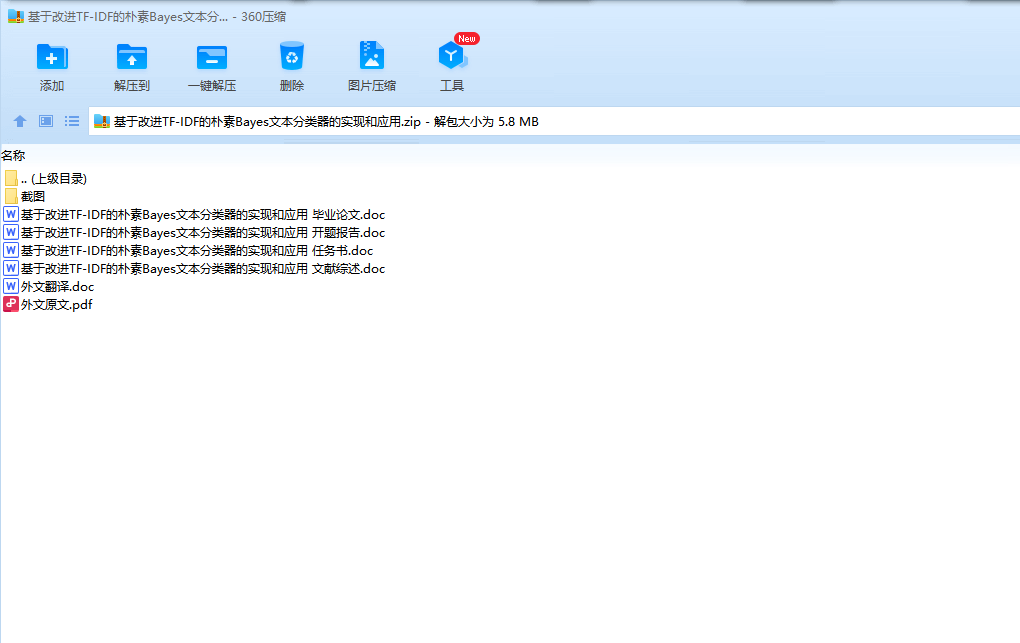Click the Word icon of 外文翻译.doc
The height and width of the screenshot is (643, 1020).
tap(10, 286)
